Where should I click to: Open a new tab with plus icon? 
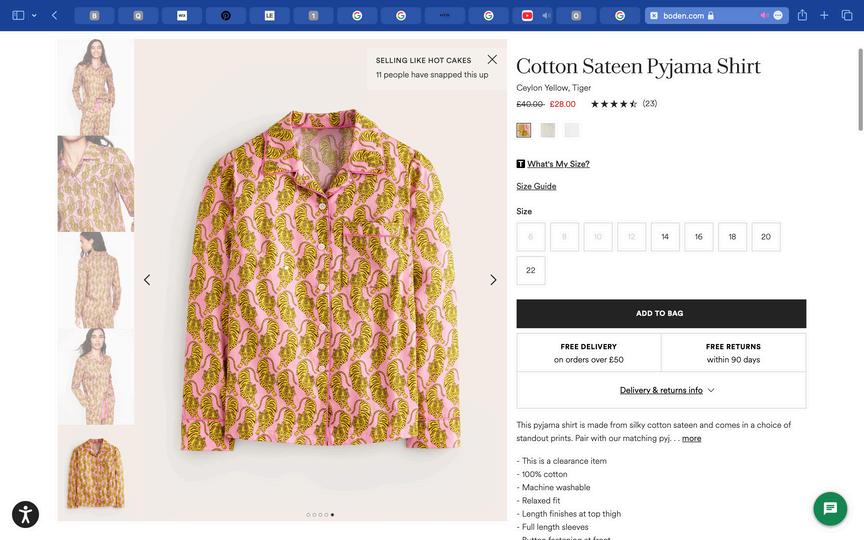pos(824,15)
